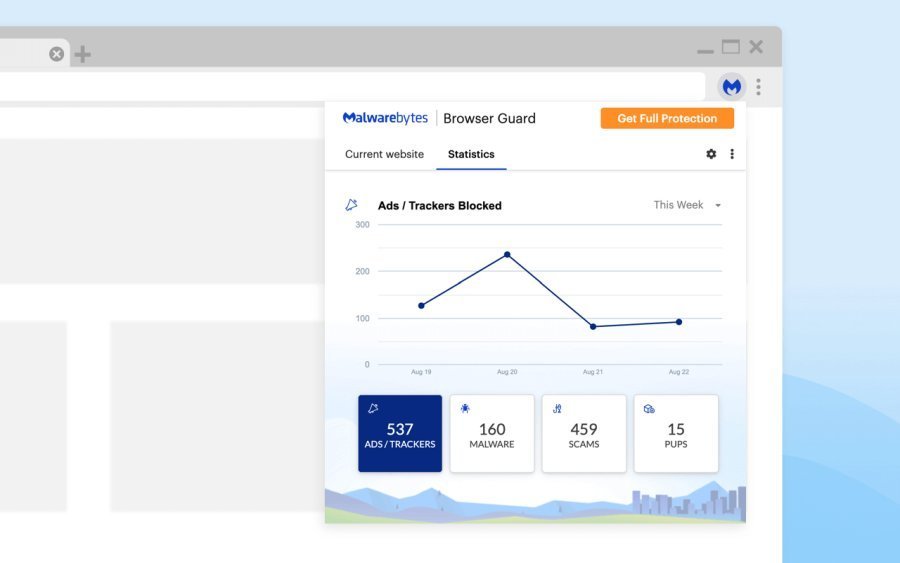Click the bug icon on the Malware card
Viewport: 900px width, 563px height.
(465, 409)
